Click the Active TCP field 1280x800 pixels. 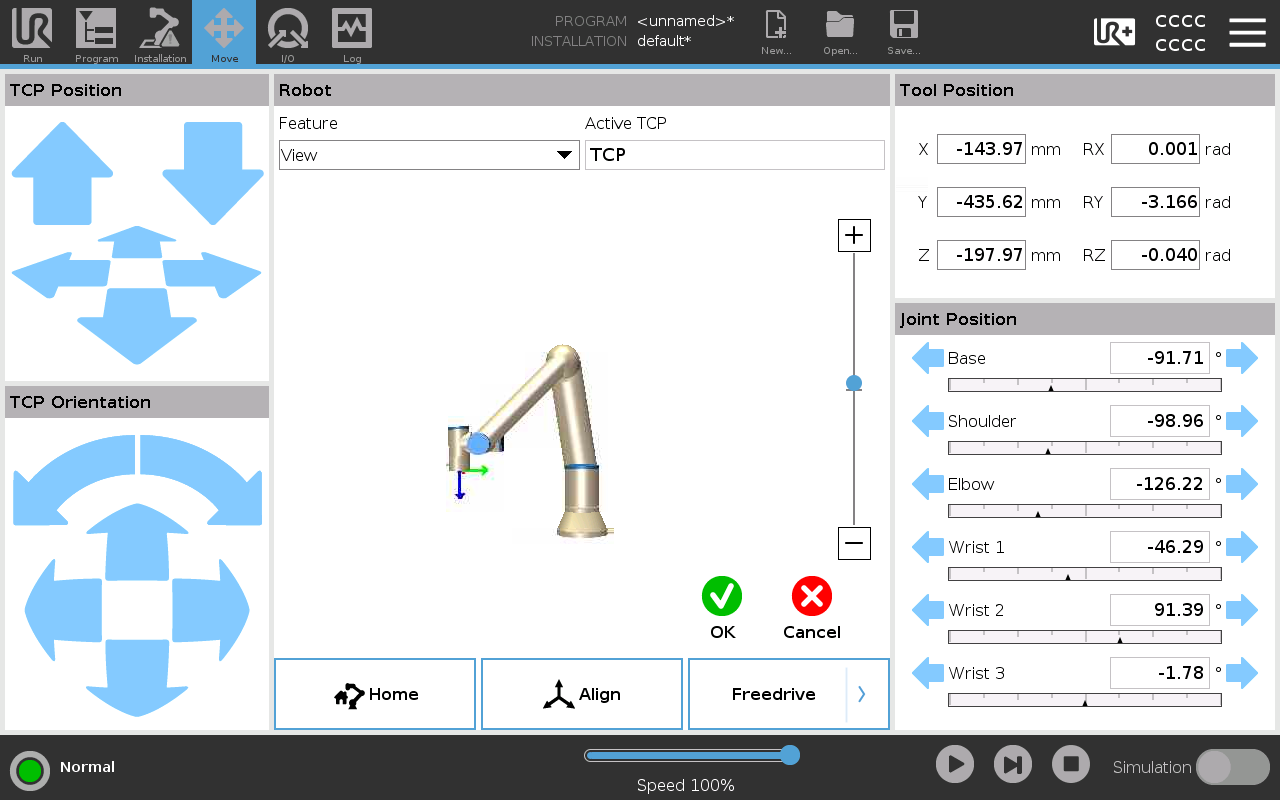click(735, 155)
